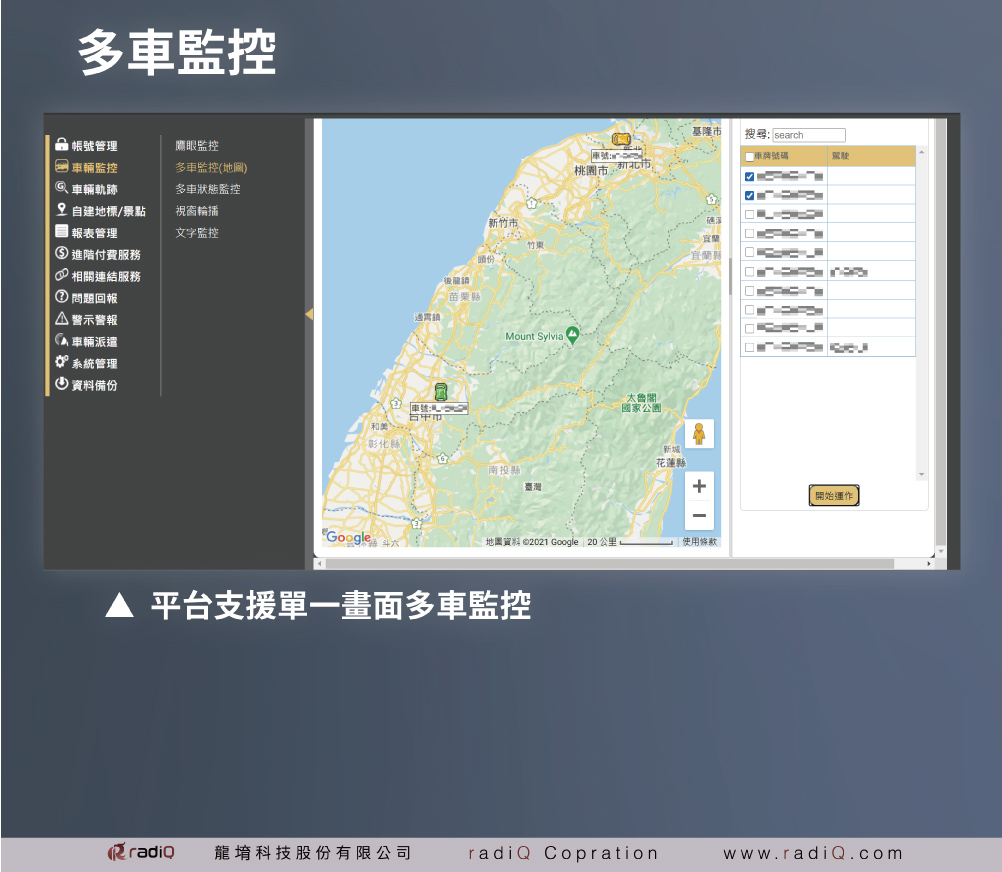Viewport: 1002px width, 872px height.
Task: Click the green vehicle marker near 台中市
Action: click(440, 391)
